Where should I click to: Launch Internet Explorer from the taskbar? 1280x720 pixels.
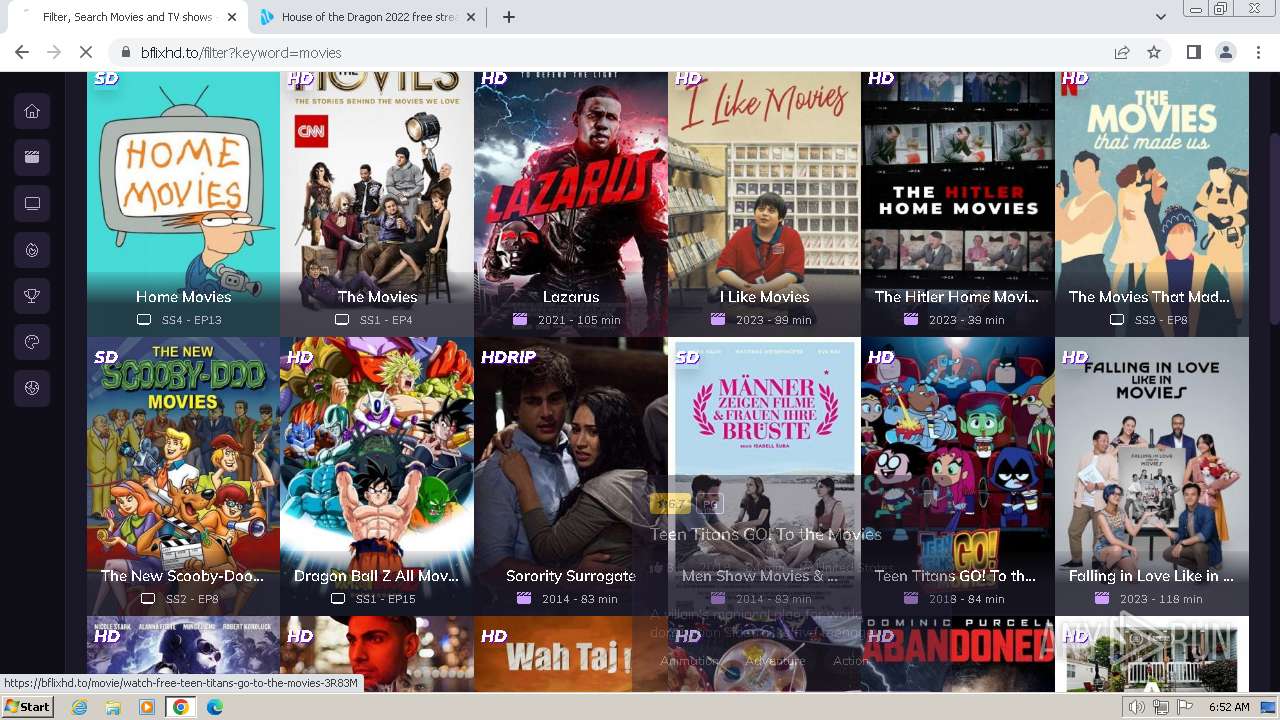79,707
